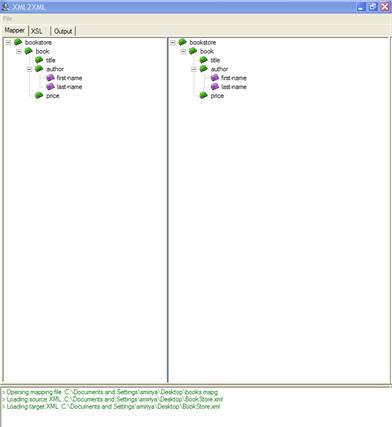Click the source book green node icon
This screenshot has height=427, width=392.
click(x=29, y=51)
